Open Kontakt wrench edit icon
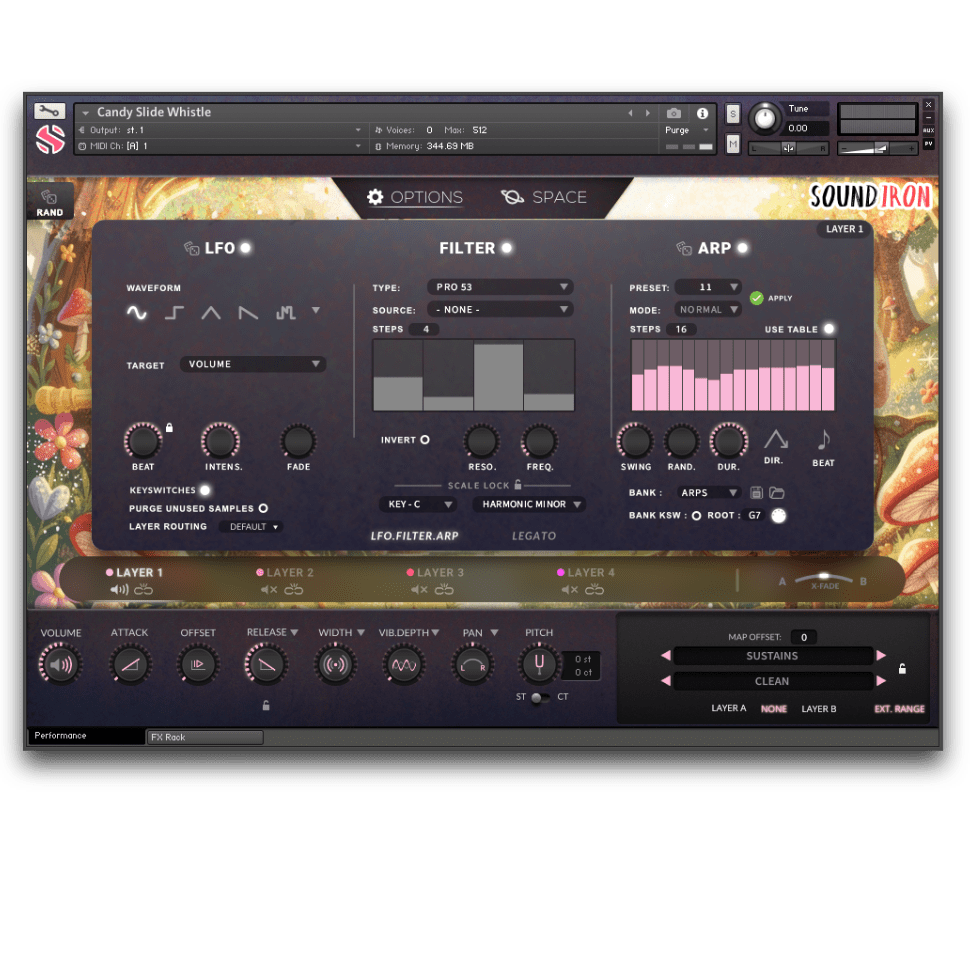The height and width of the screenshot is (970, 970). (x=49, y=111)
